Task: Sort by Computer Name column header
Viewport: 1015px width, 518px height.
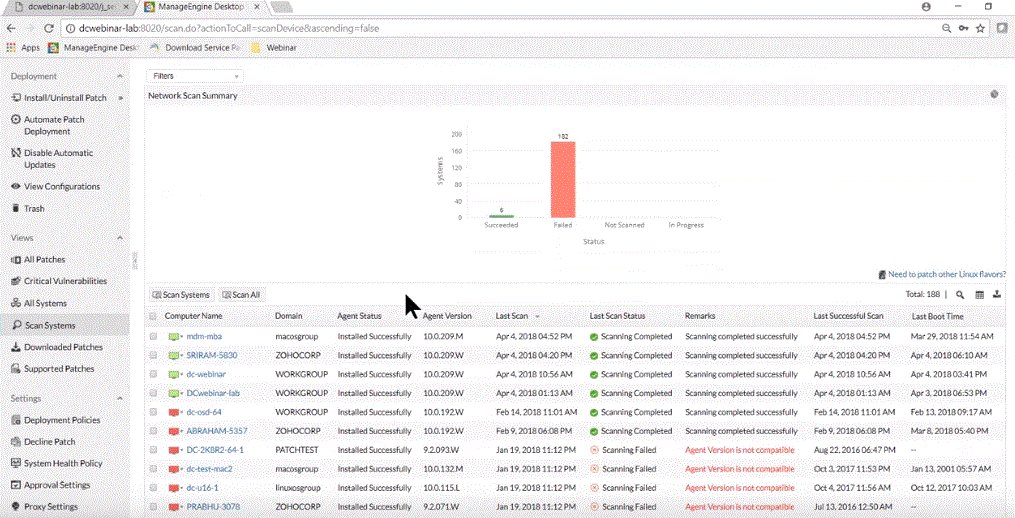Action: pos(193,316)
